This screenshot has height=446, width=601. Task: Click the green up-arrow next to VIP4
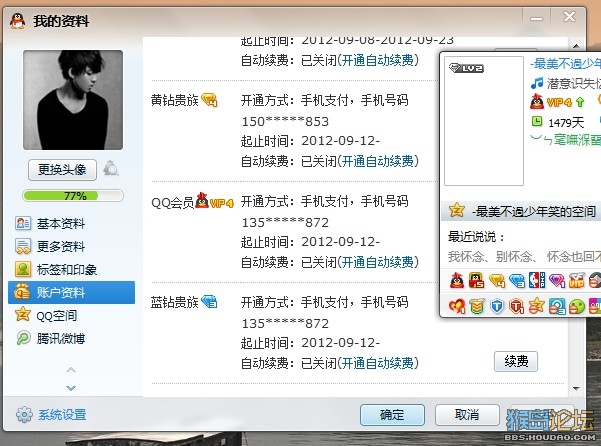[580, 102]
